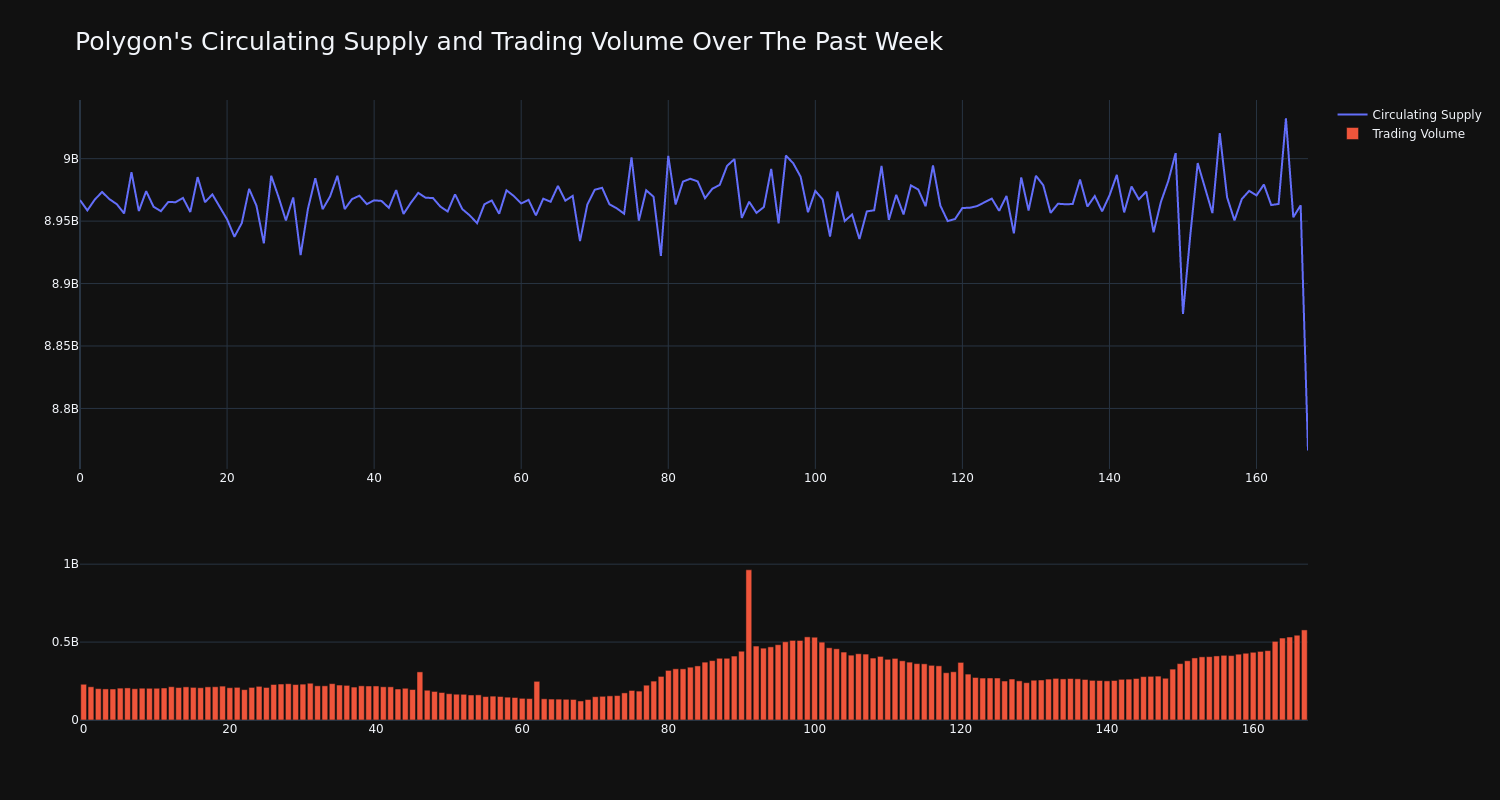Click the volume bar spike near 120
The image size is (1500, 800).
[x=961, y=691]
